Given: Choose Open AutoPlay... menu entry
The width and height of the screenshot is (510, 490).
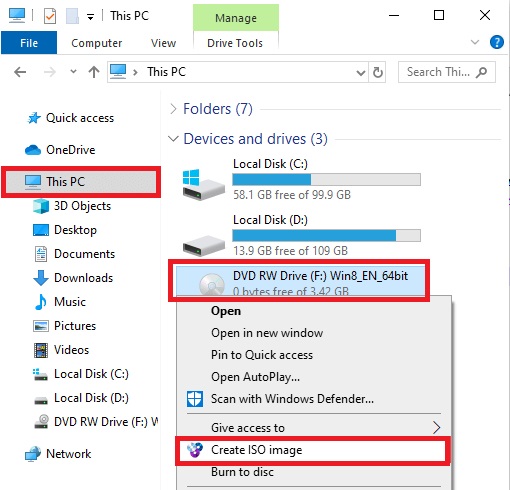Looking at the screenshot, I should (x=255, y=377).
